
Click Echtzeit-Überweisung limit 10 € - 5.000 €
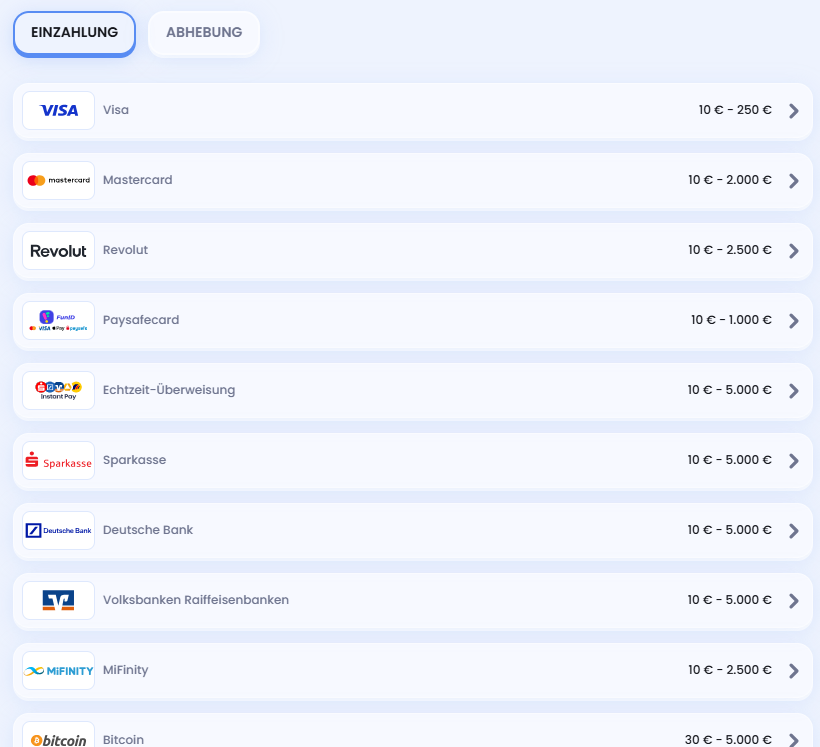(x=730, y=390)
